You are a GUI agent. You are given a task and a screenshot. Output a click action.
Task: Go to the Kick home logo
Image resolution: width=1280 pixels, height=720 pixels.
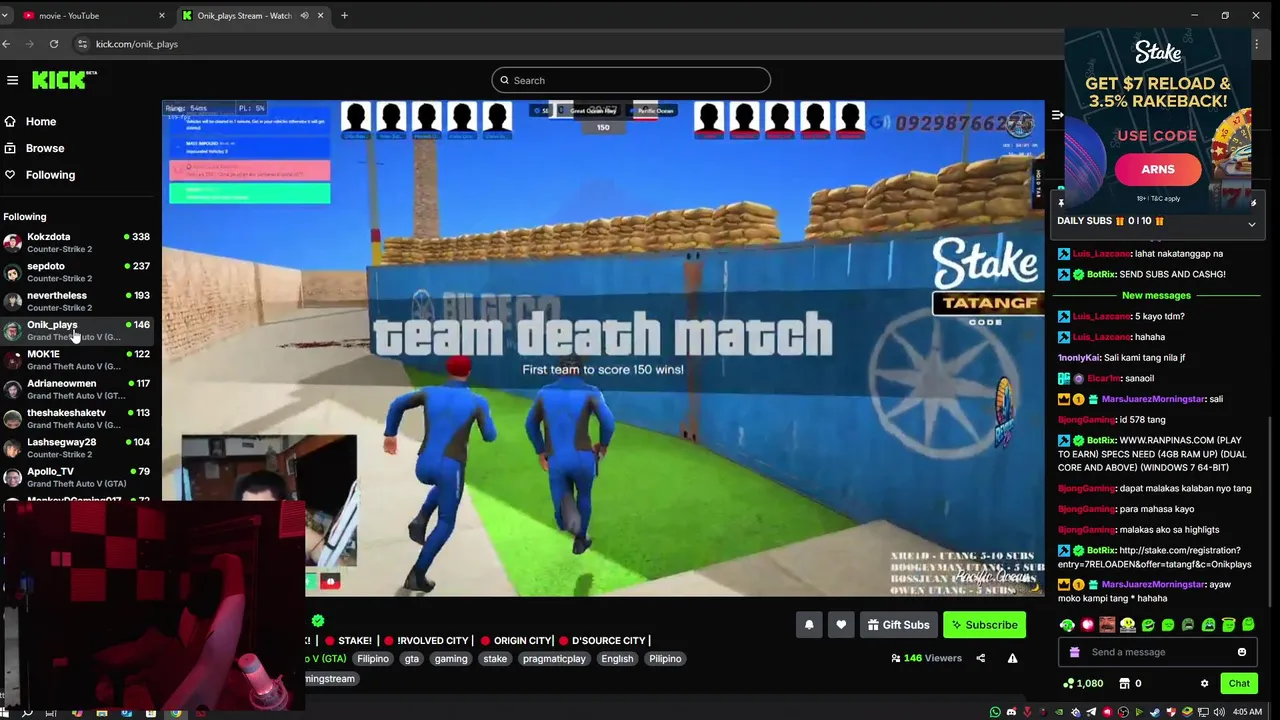point(64,80)
